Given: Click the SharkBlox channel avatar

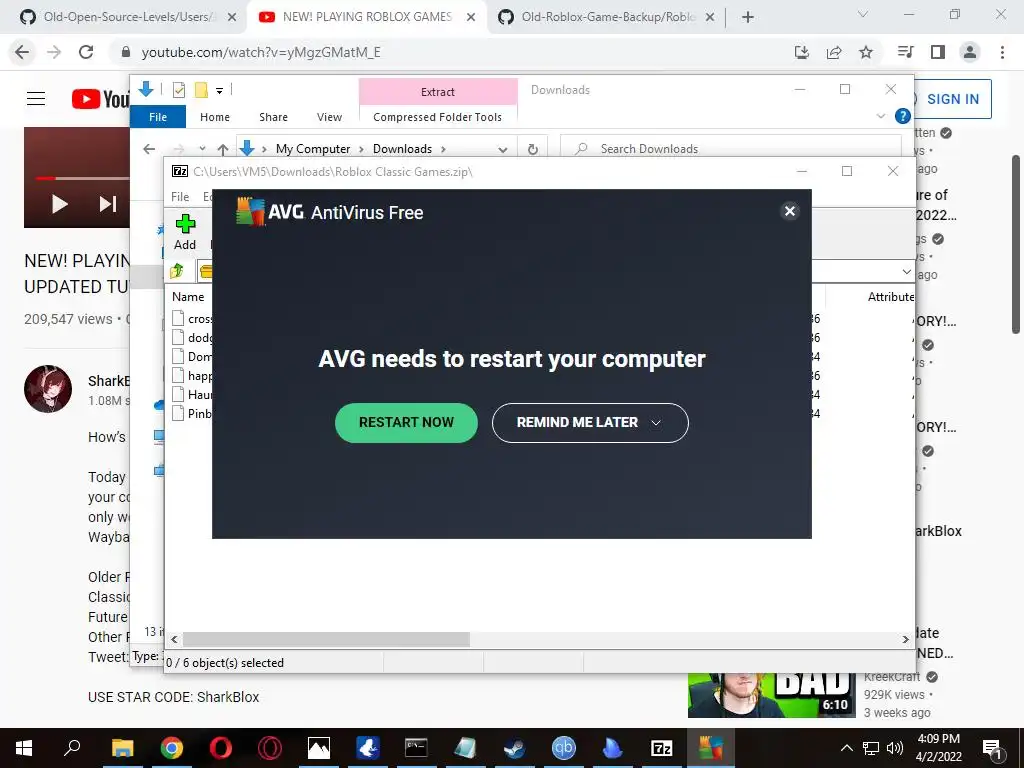Looking at the screenshot, I should 48,389.
